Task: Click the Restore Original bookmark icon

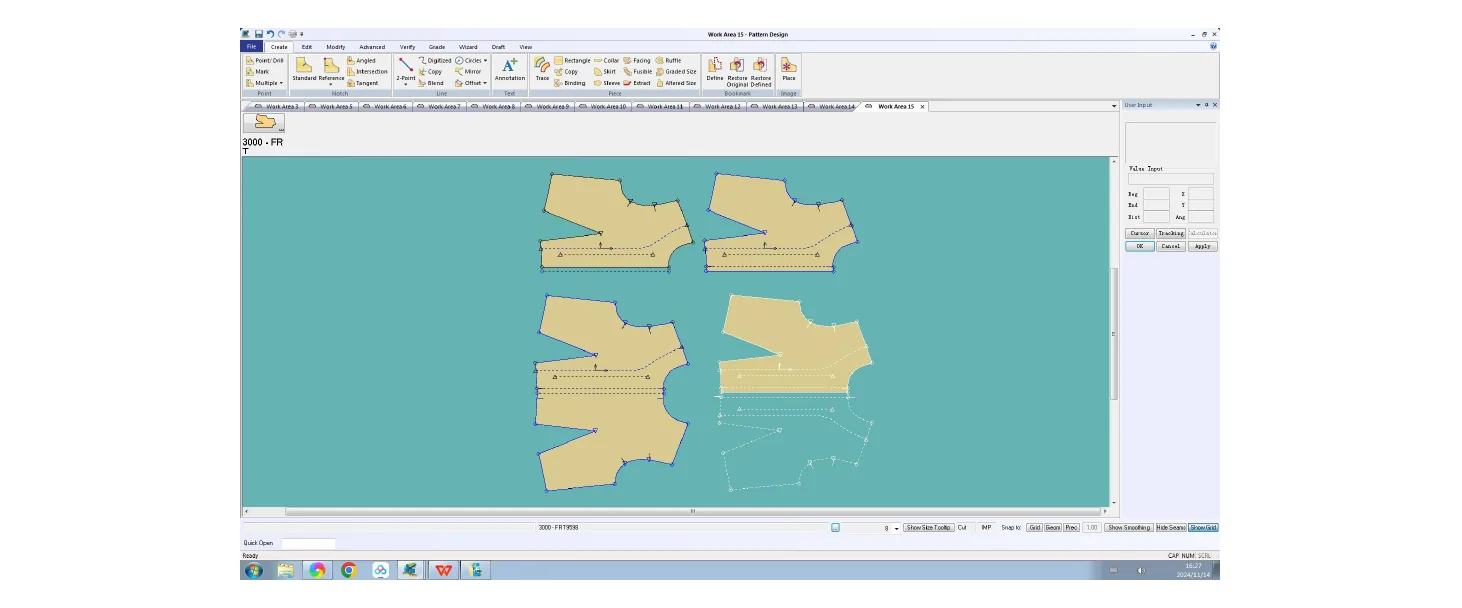Action: (x=737, y=72)
